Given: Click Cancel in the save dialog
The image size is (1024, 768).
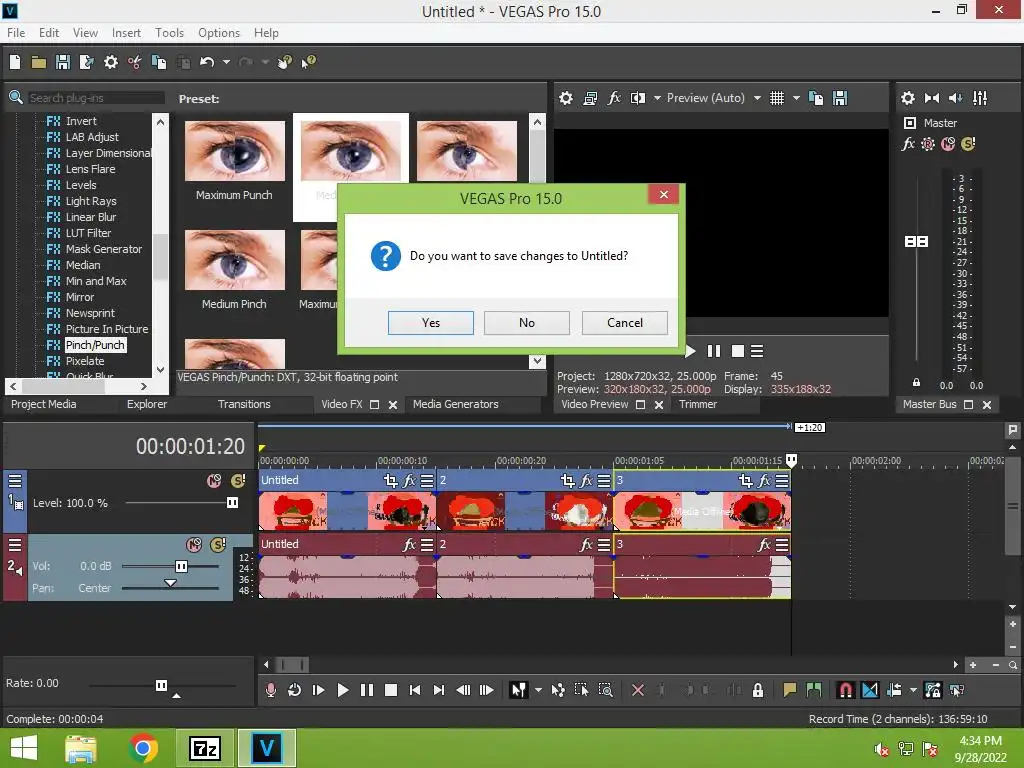Looking at the screenshot, I should point(625,323).
